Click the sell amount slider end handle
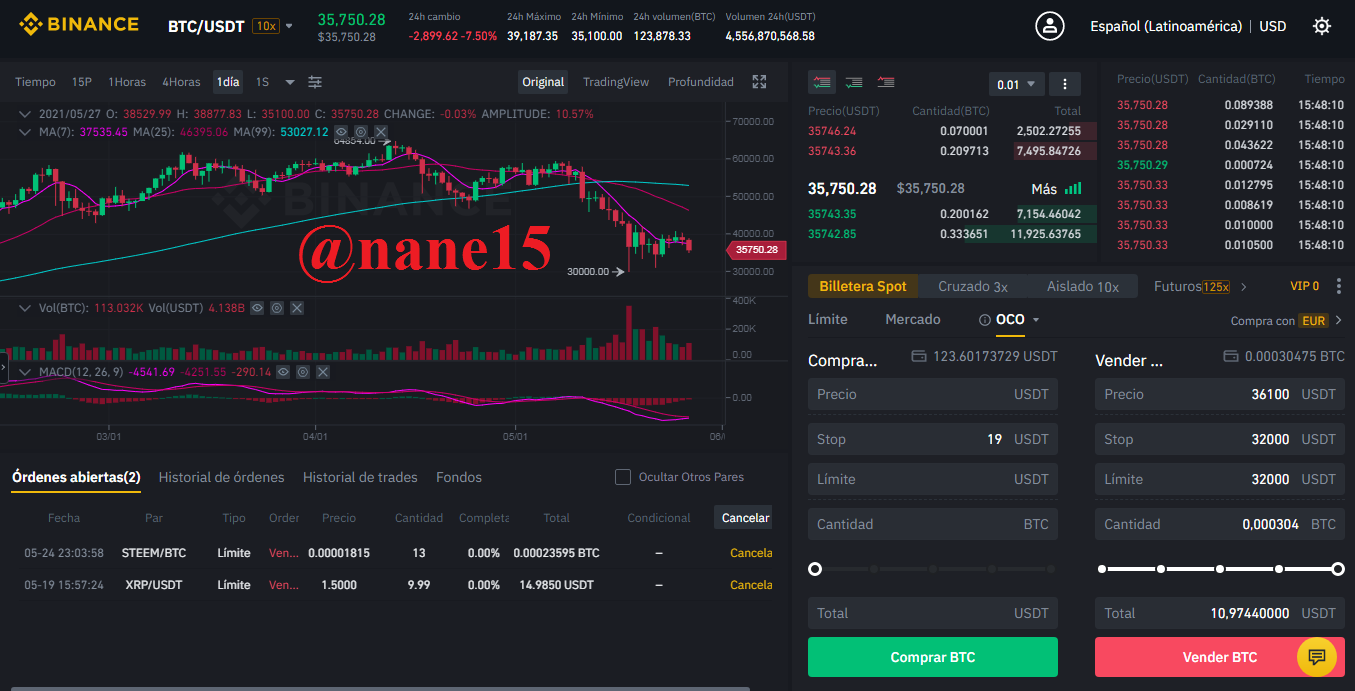This screenshot has height=691, width=1355. (x=1338, y=569)
